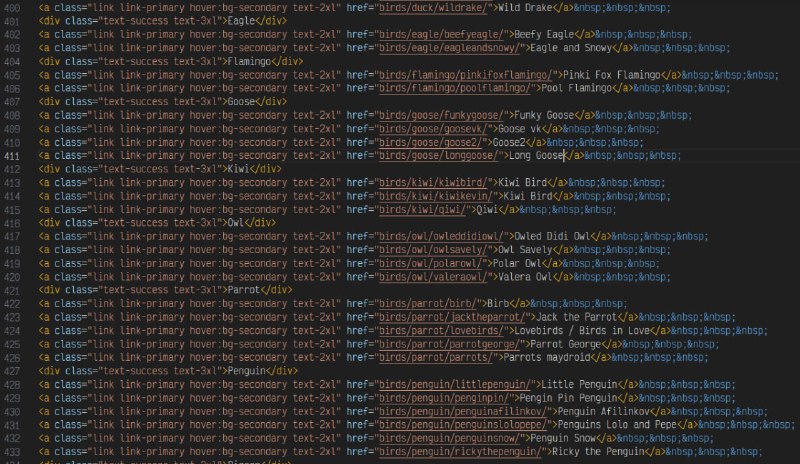Click line number 407 in the gutter
This screenshot has height=464, width=800.
click(x=12, y=102)
